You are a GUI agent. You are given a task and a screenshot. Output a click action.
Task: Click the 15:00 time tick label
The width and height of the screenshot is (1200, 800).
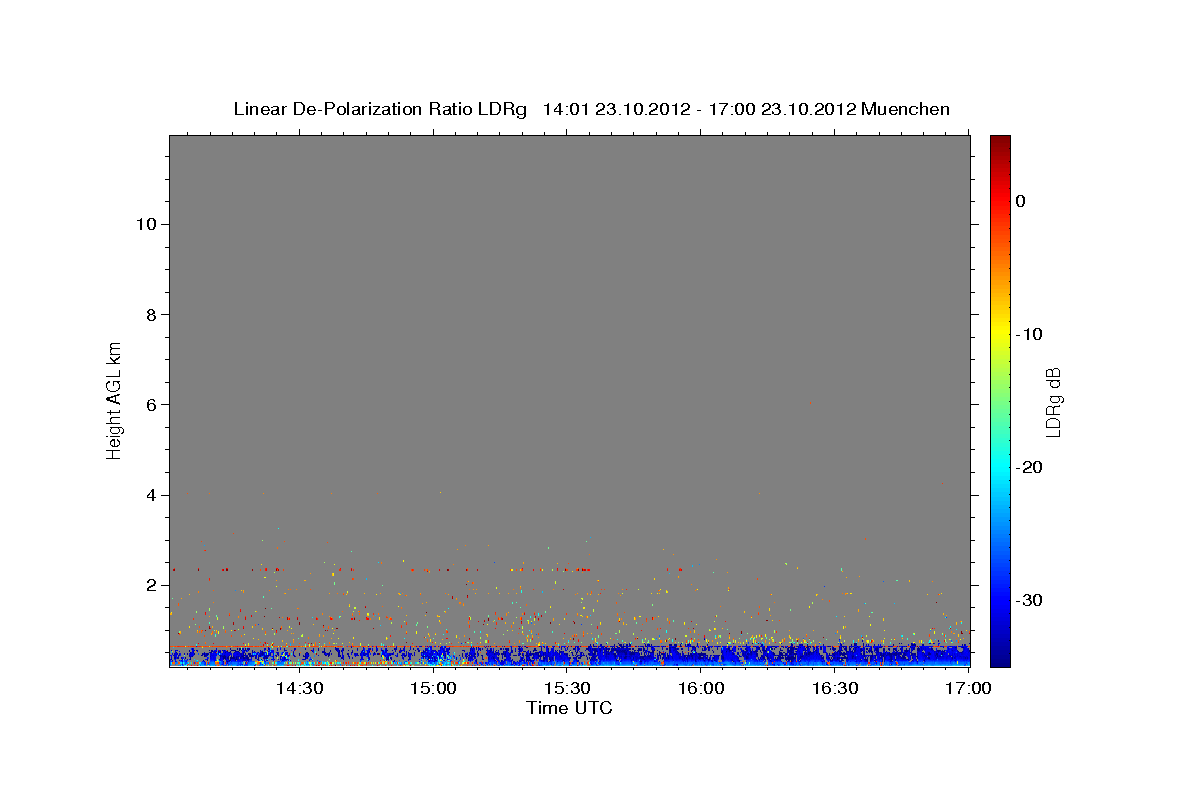tap(433, 689)
